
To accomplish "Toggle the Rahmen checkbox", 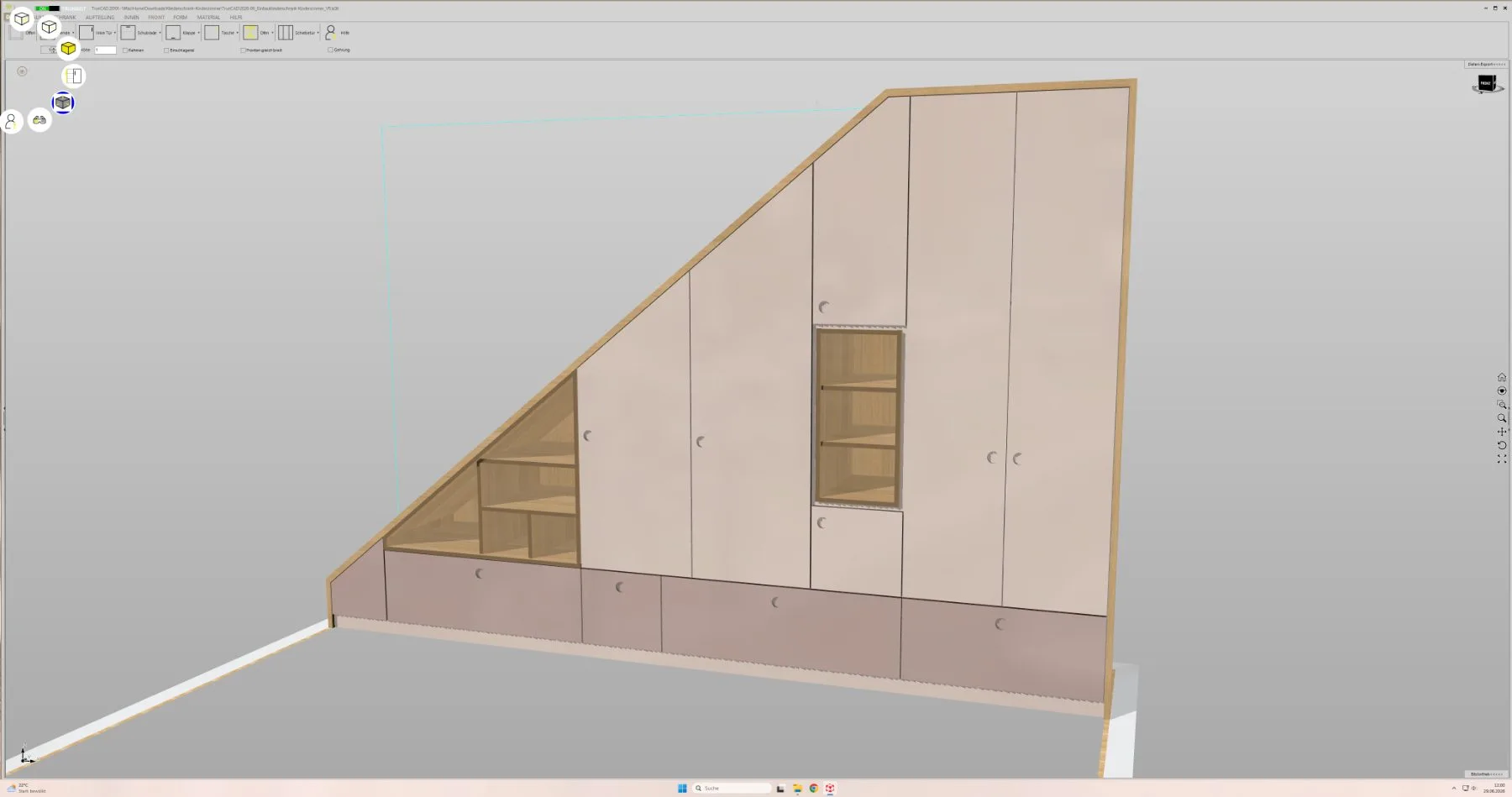I will [125, 50].
